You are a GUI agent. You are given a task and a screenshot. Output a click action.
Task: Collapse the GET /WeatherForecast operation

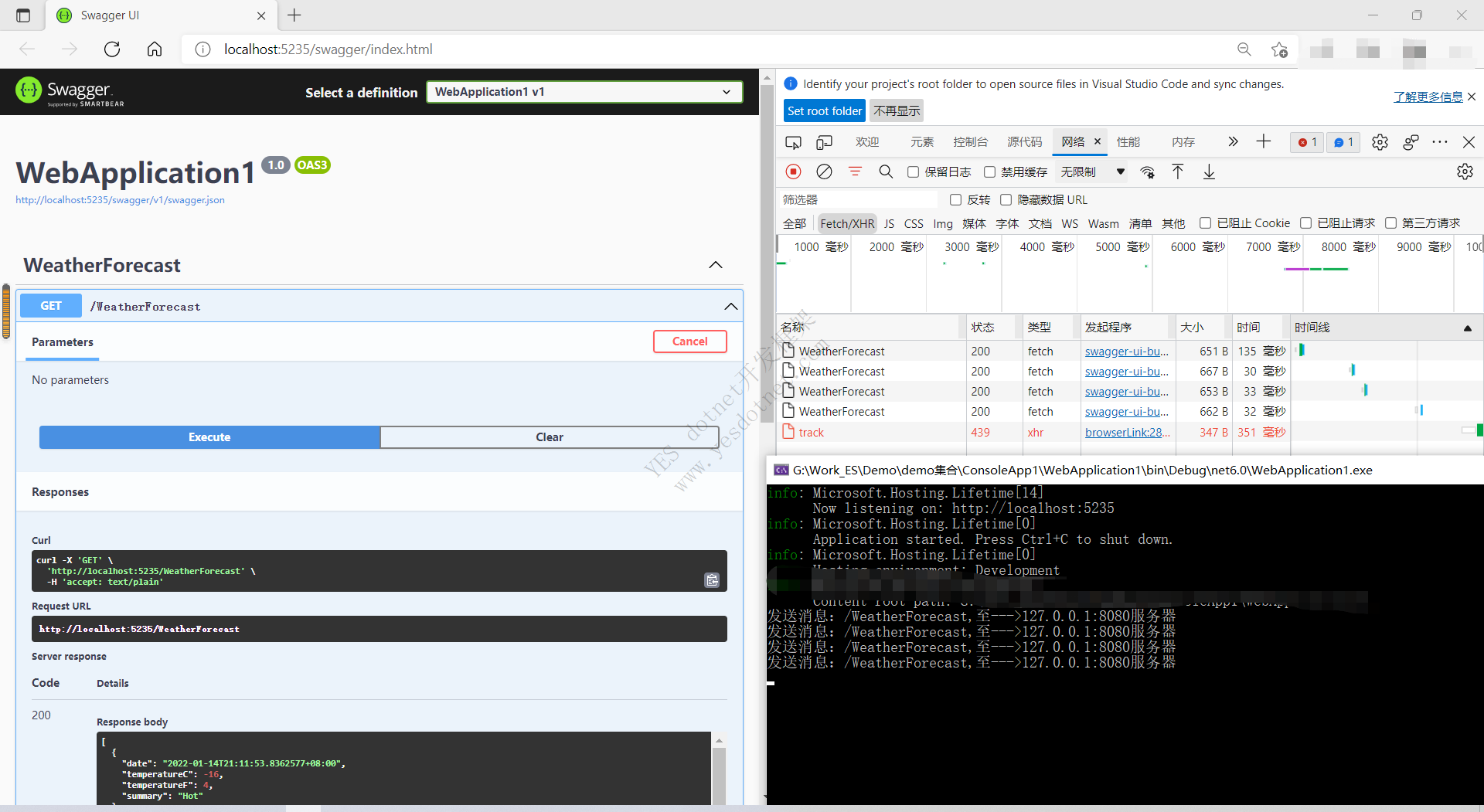730,307
